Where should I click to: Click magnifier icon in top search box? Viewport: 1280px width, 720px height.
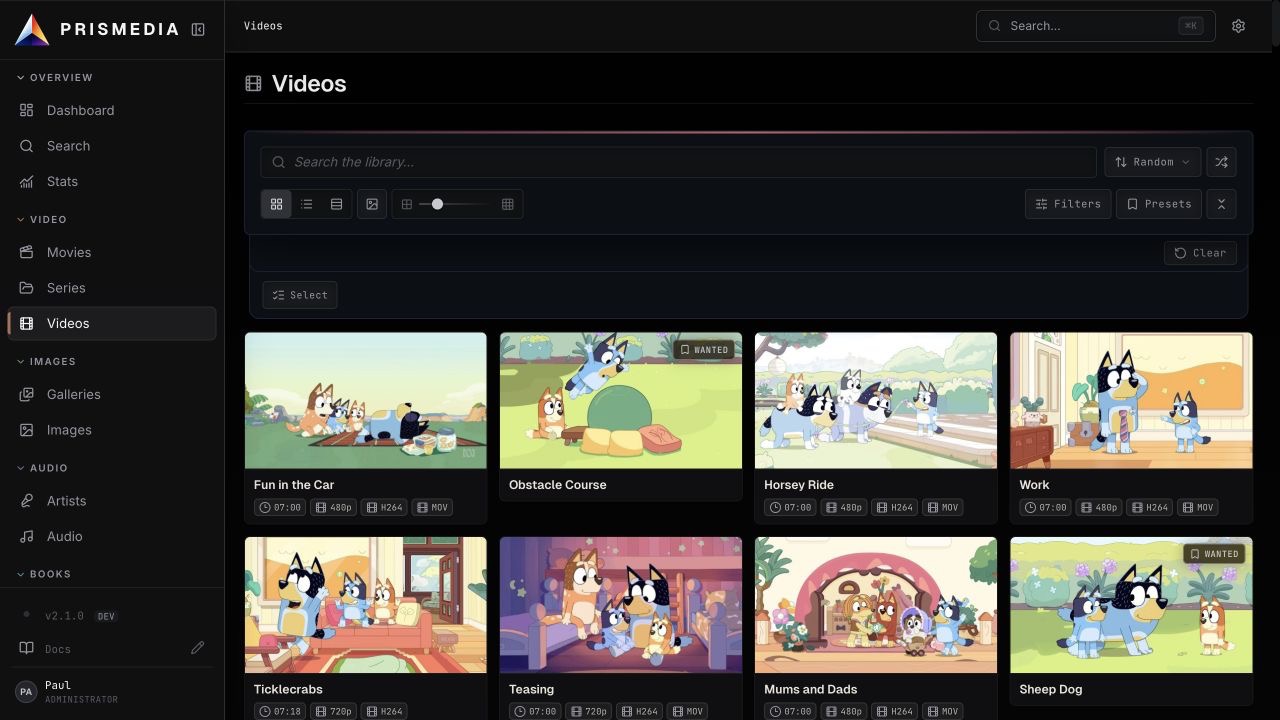pos(995,26)
